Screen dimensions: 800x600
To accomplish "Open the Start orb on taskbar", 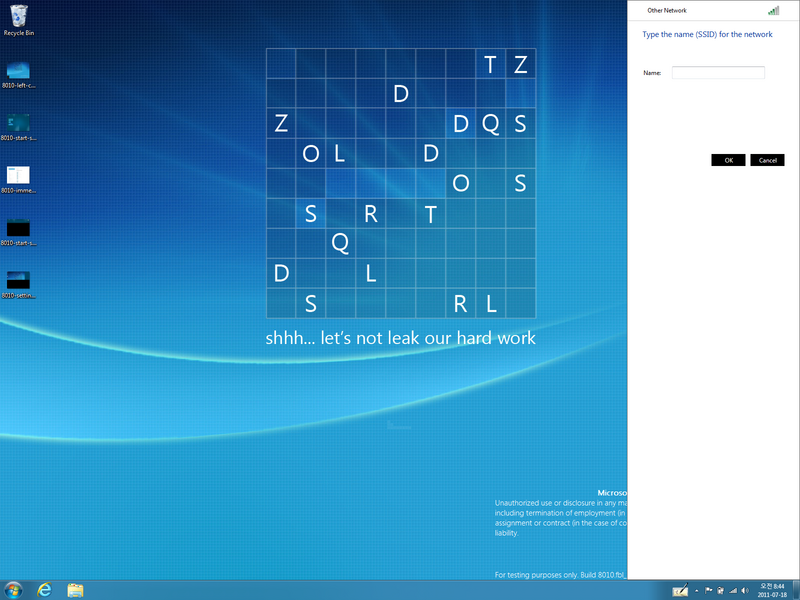I will pyautogui.click(x=13, y=590).
